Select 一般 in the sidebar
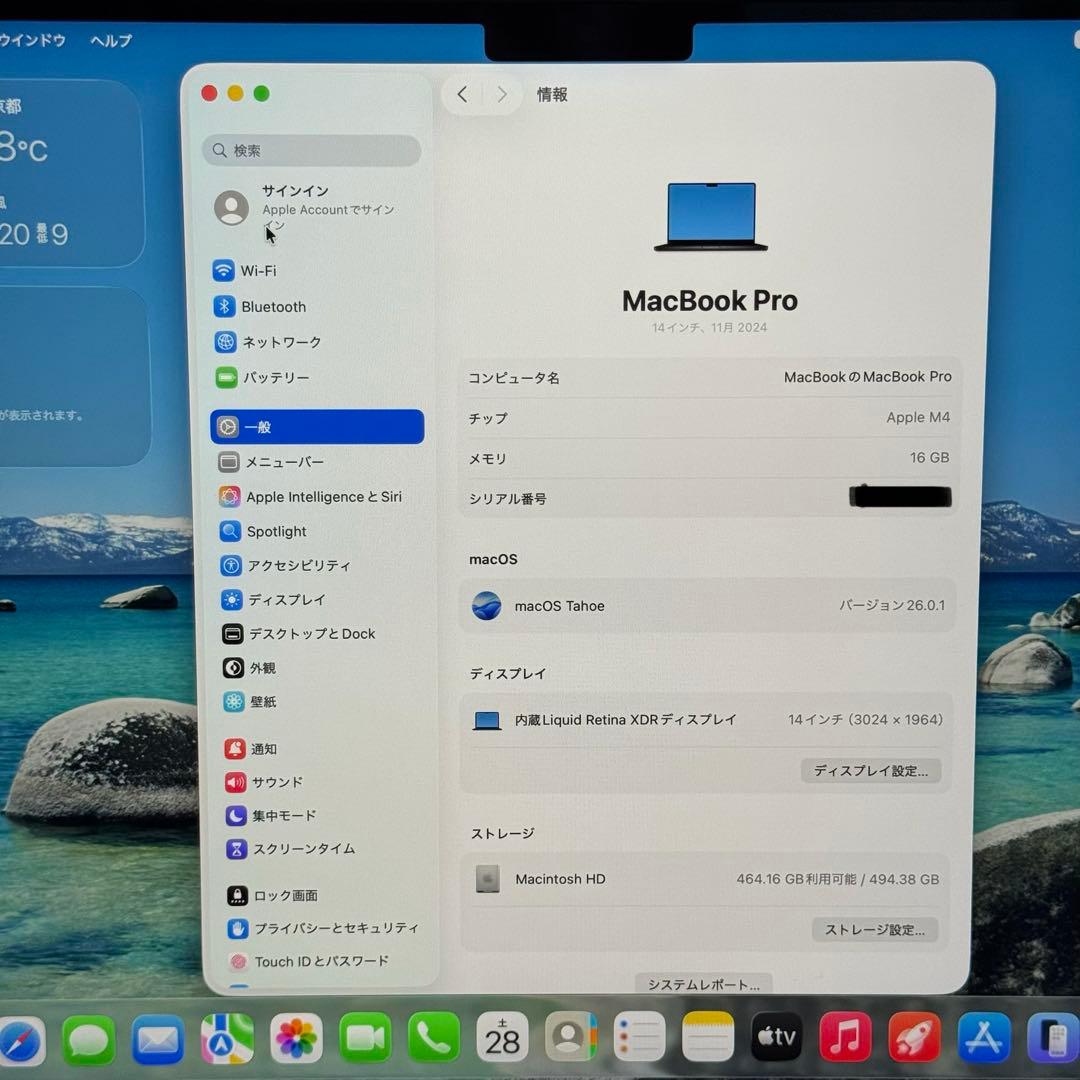The image size is (1080, 1080). (x=317, y=427)
